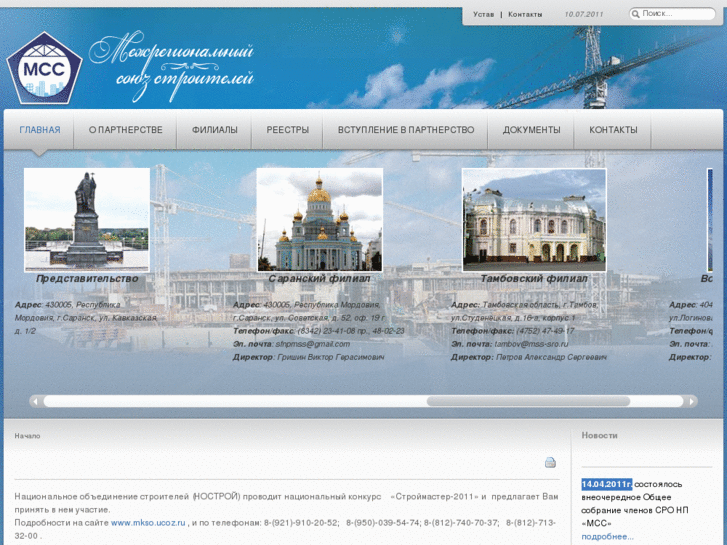Click the Представительство heading
The image size is (727, 545).
click(87, 279)
